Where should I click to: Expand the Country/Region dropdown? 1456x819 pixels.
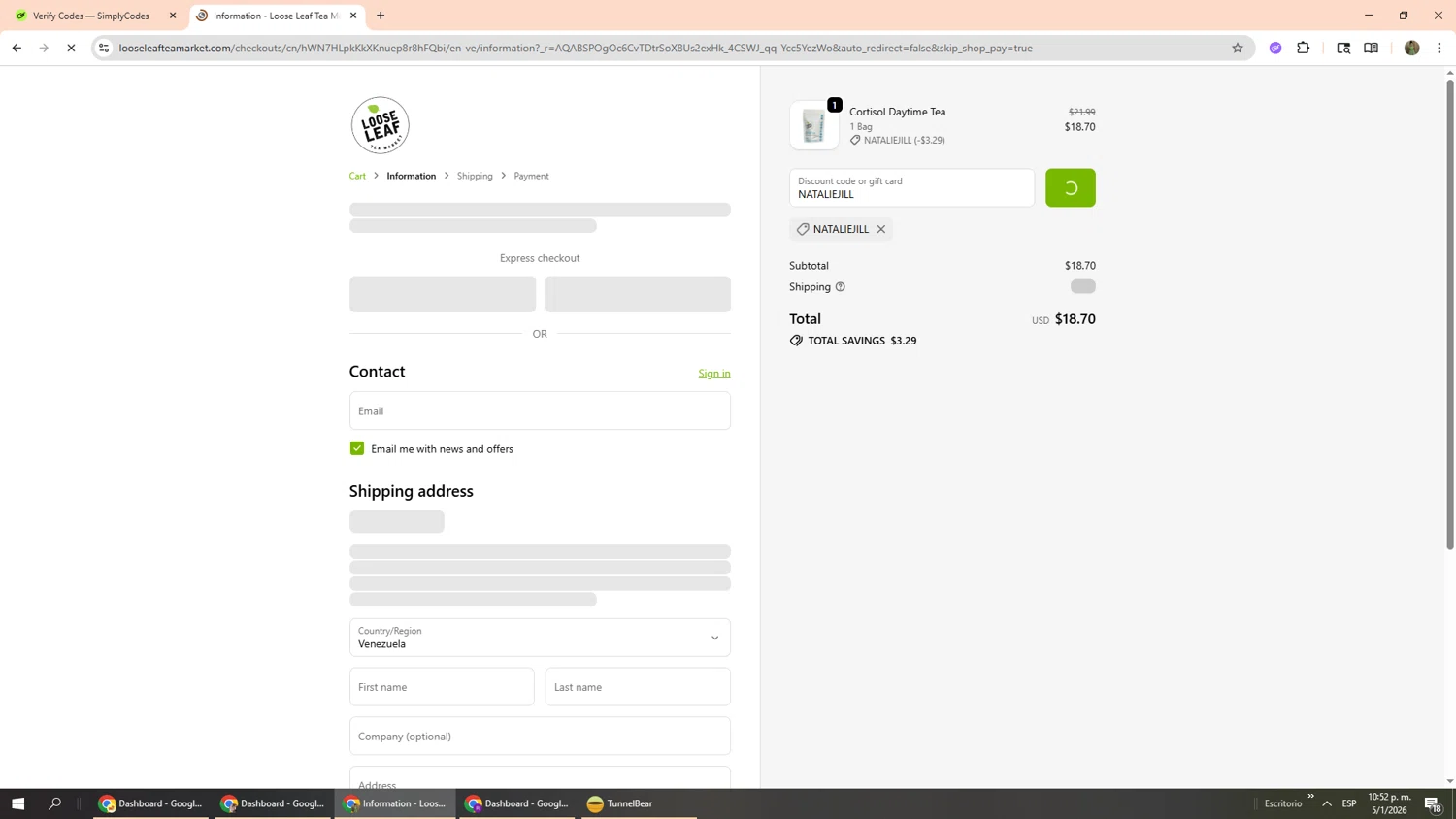(x=540, y=638)
